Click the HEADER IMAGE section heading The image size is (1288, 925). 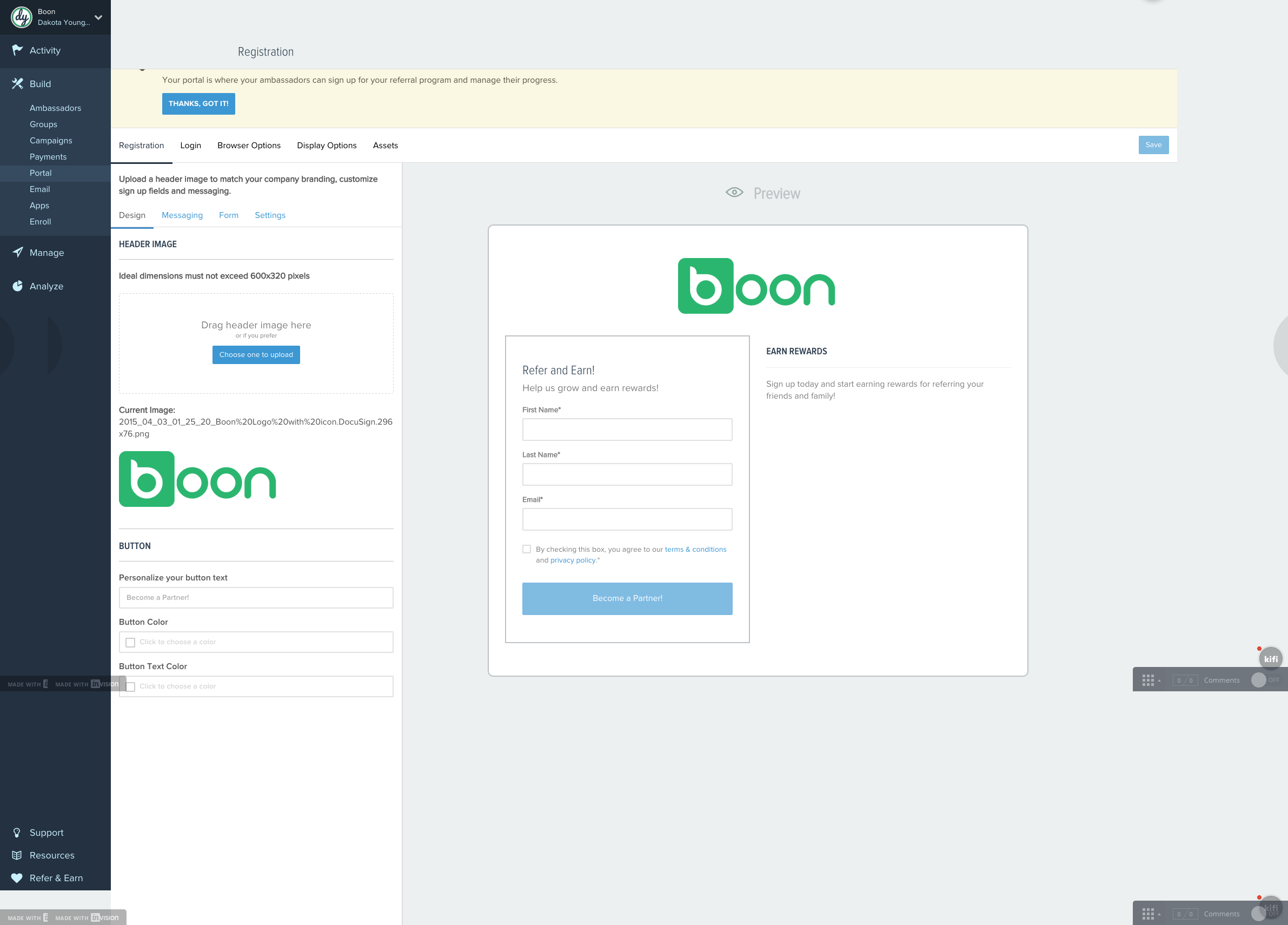click(148, 245)
